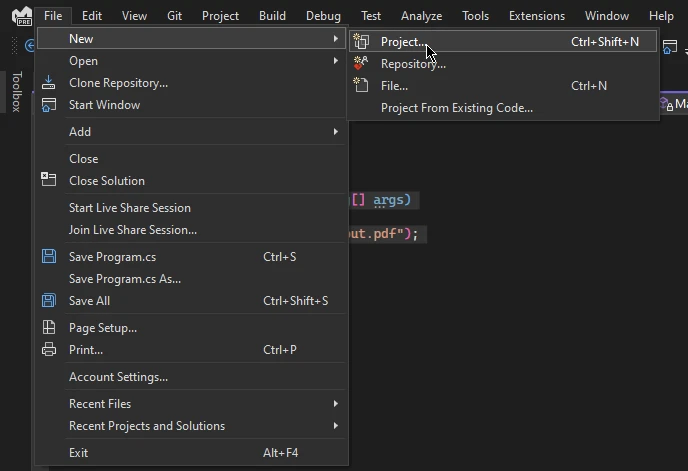Click the New Project icon in submenu

click(362, 42)
